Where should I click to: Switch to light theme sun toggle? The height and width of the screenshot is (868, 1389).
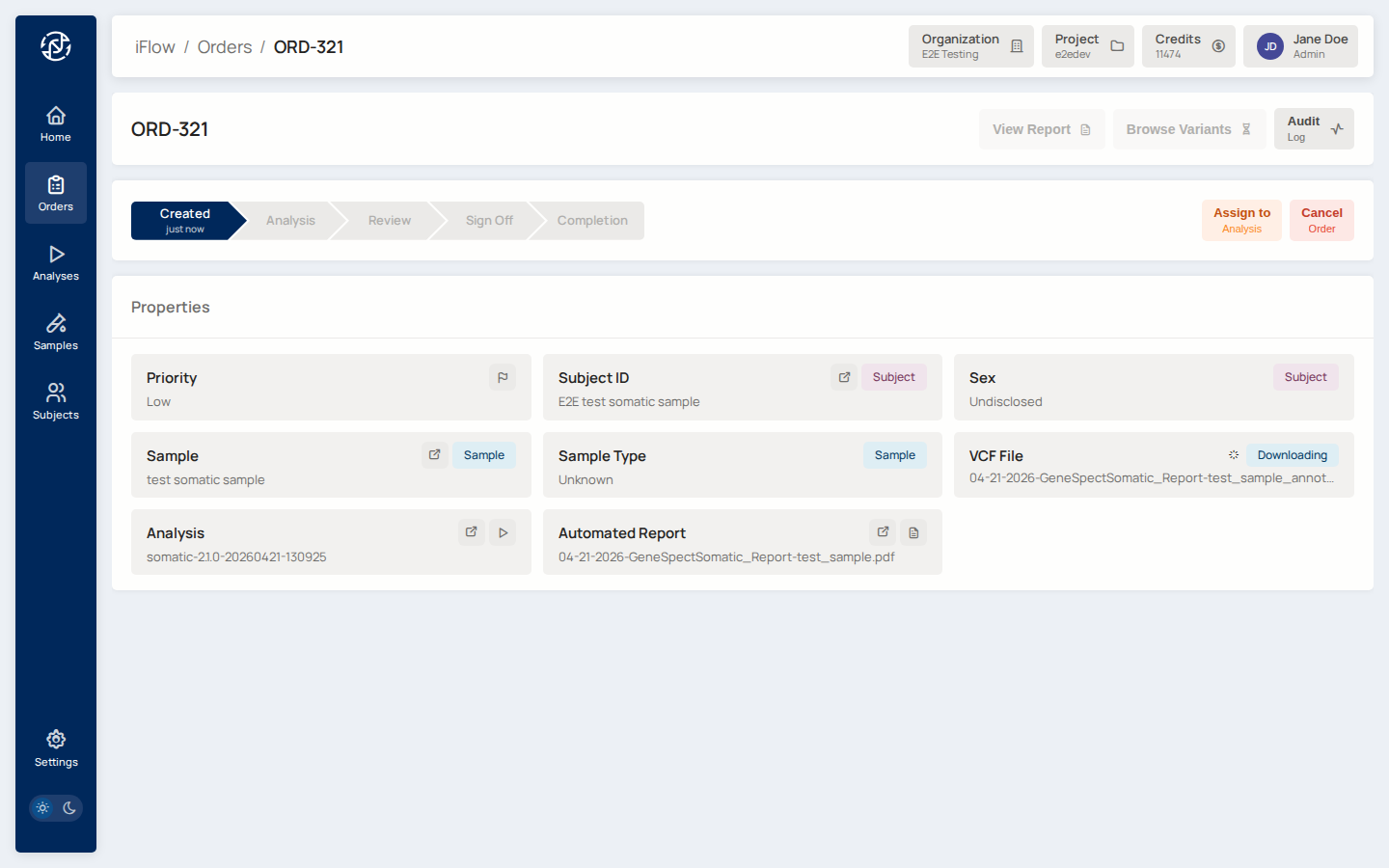coord(42,808)
